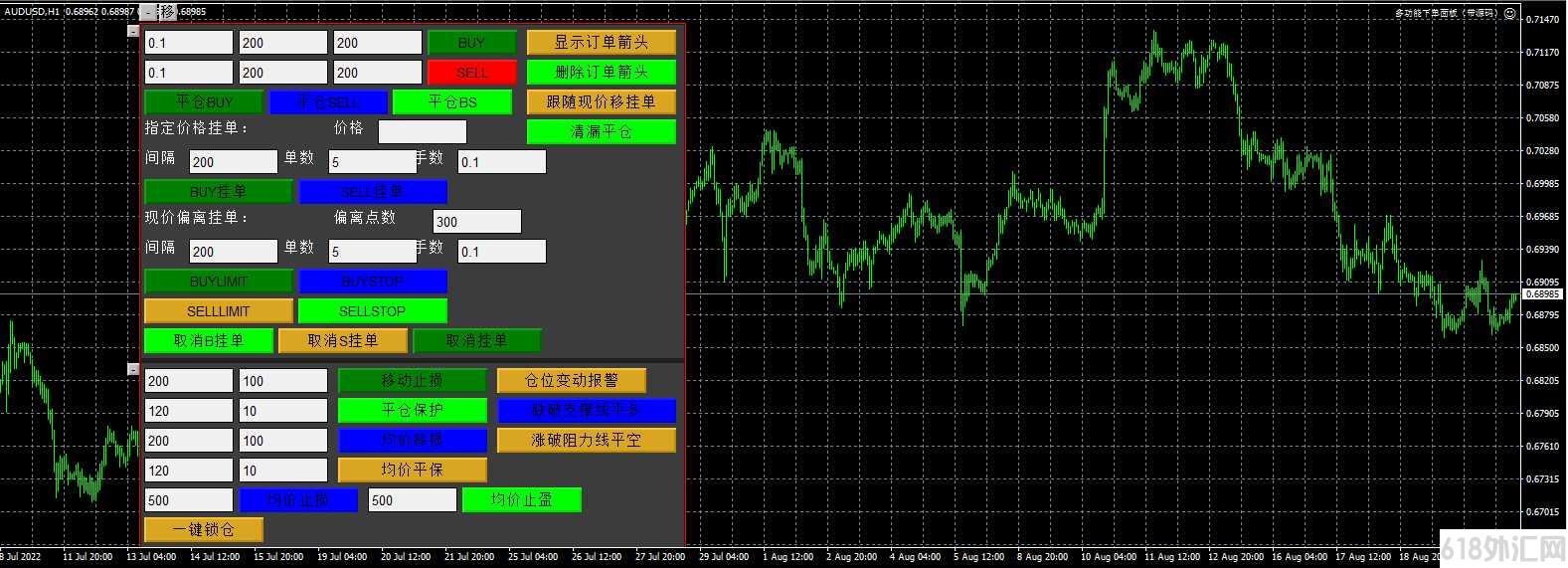The width and height of the screenshot is (1568, 568).
Task: Click the 移 move handle above the panel
Action: click(x=168, y=12)
